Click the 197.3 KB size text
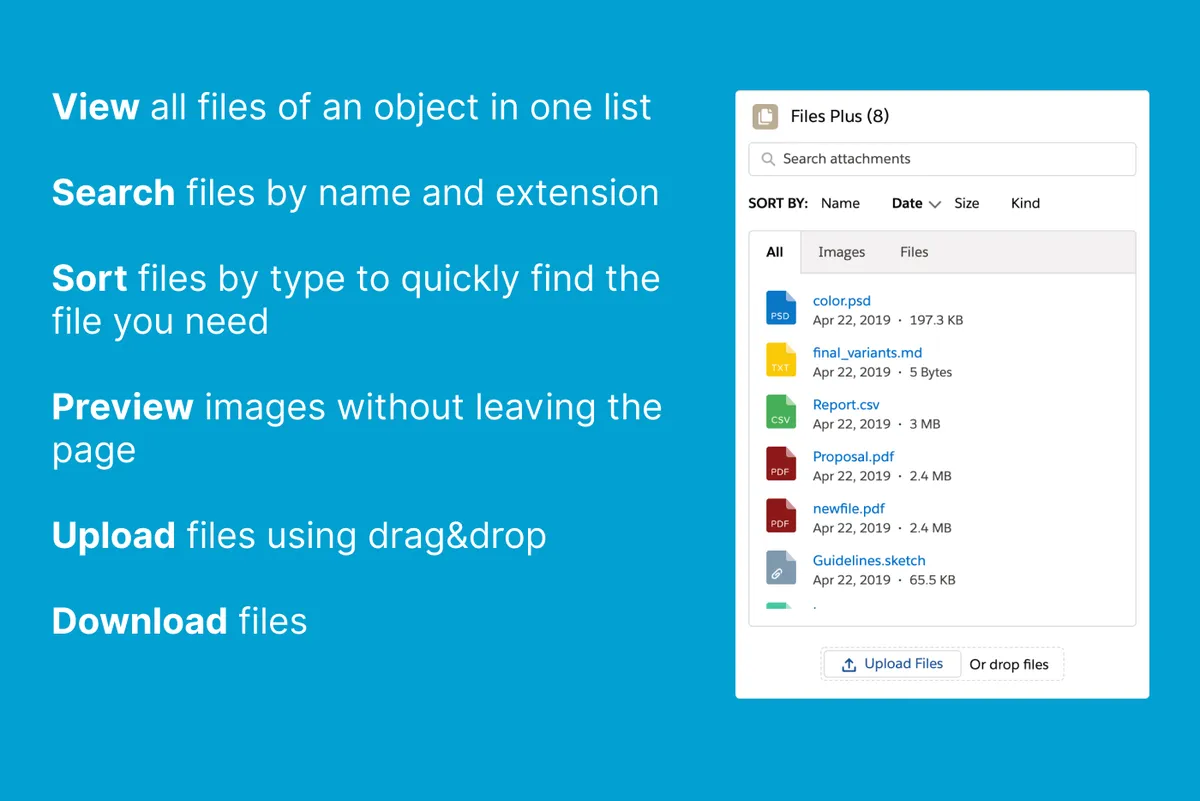The width and height of the screenshot is (1200, 801). point(936,320)
